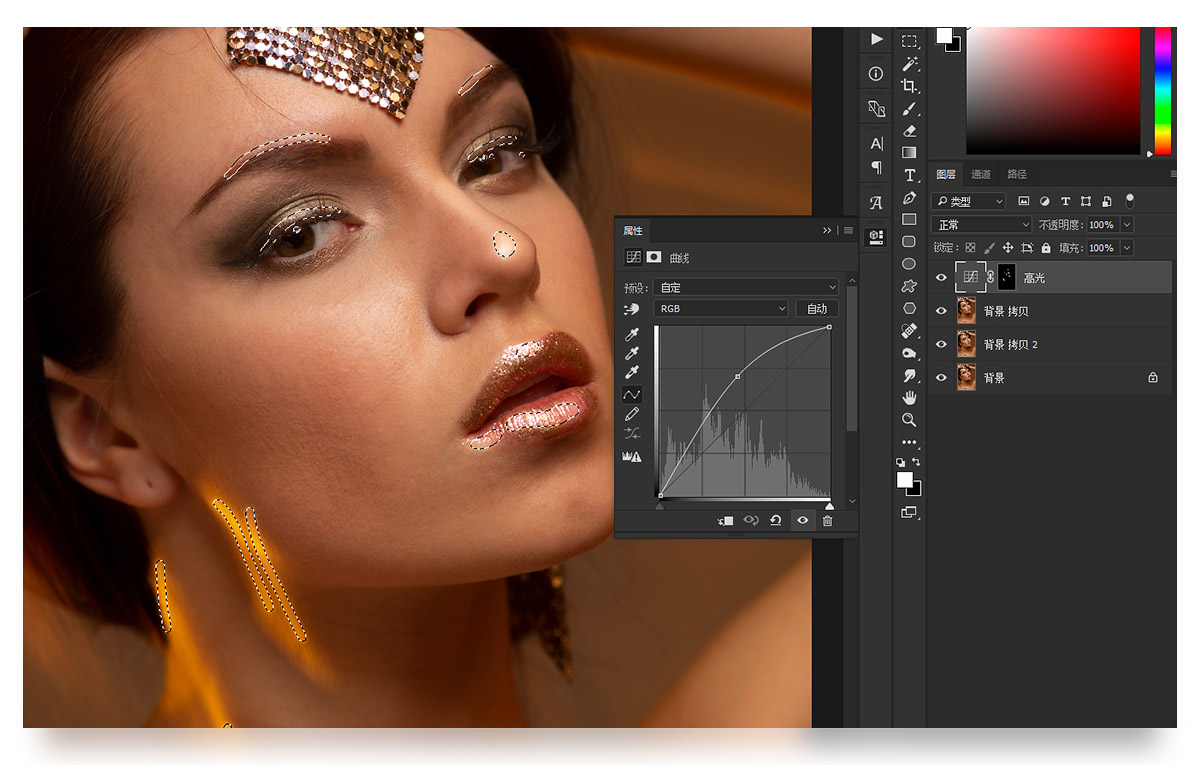Open the Paragraph panel icon
The width and height of the screenshot is (1200, 765).
click(x=877, y=167)
